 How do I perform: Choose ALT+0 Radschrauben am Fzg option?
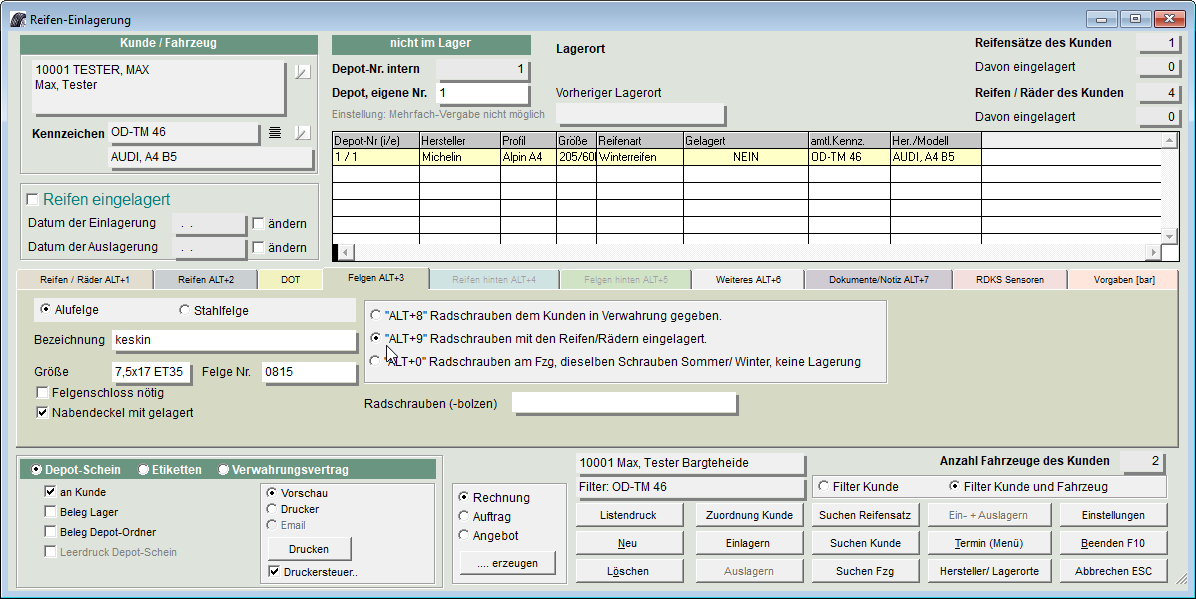click(x=375, y=361)
